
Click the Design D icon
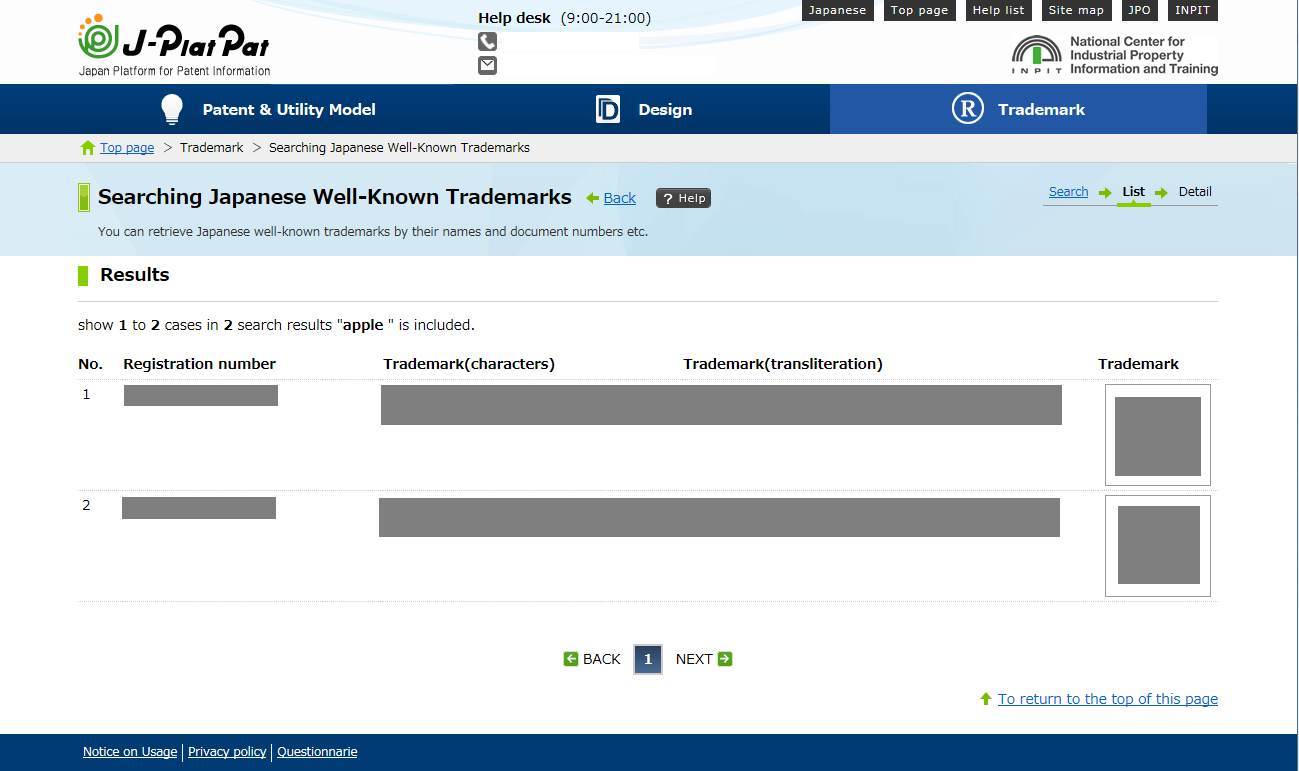click(x=607, y=109)
